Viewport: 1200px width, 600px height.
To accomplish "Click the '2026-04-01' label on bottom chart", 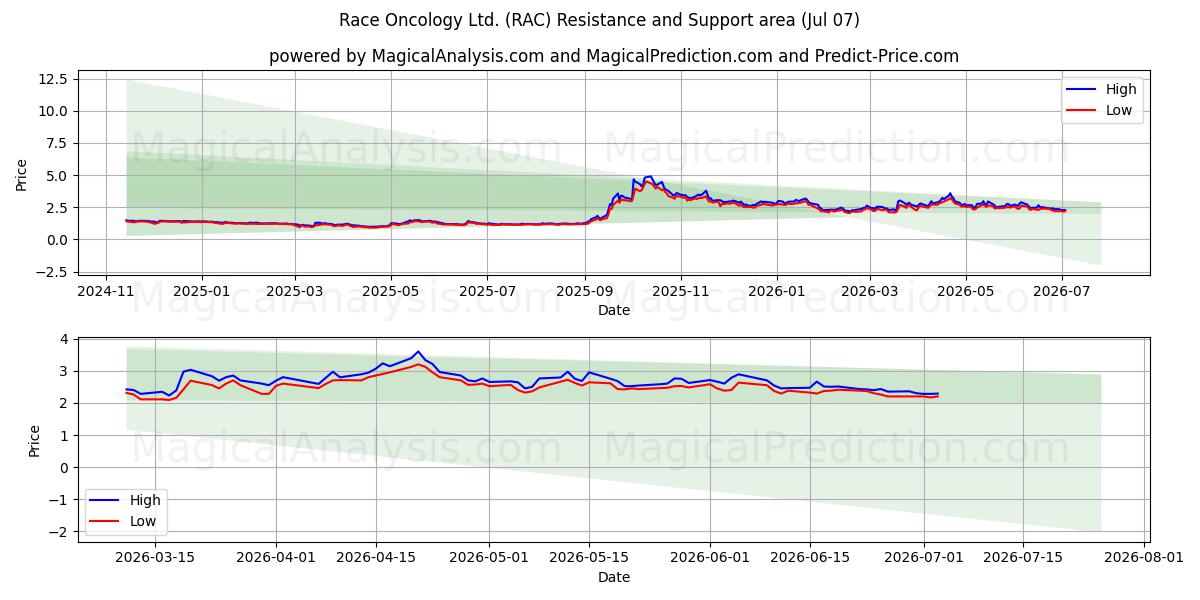I will point(276,559).
